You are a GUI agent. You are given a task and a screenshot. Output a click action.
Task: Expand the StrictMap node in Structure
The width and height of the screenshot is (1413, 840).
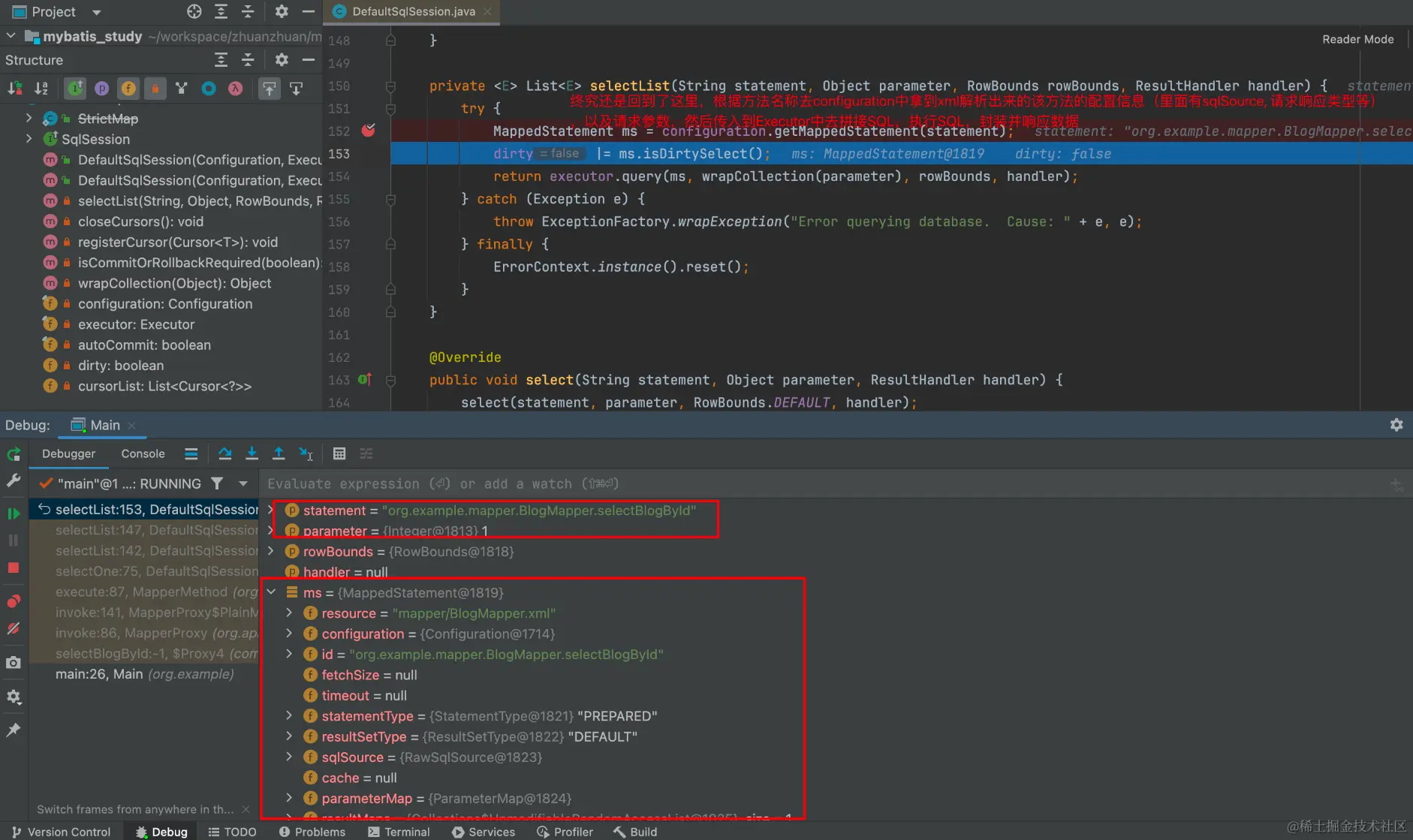29,118
